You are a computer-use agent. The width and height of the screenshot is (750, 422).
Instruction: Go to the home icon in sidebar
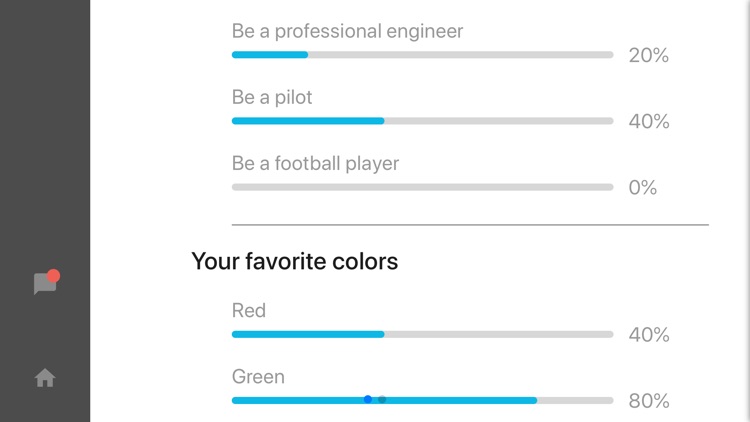(x=45, y=378)
